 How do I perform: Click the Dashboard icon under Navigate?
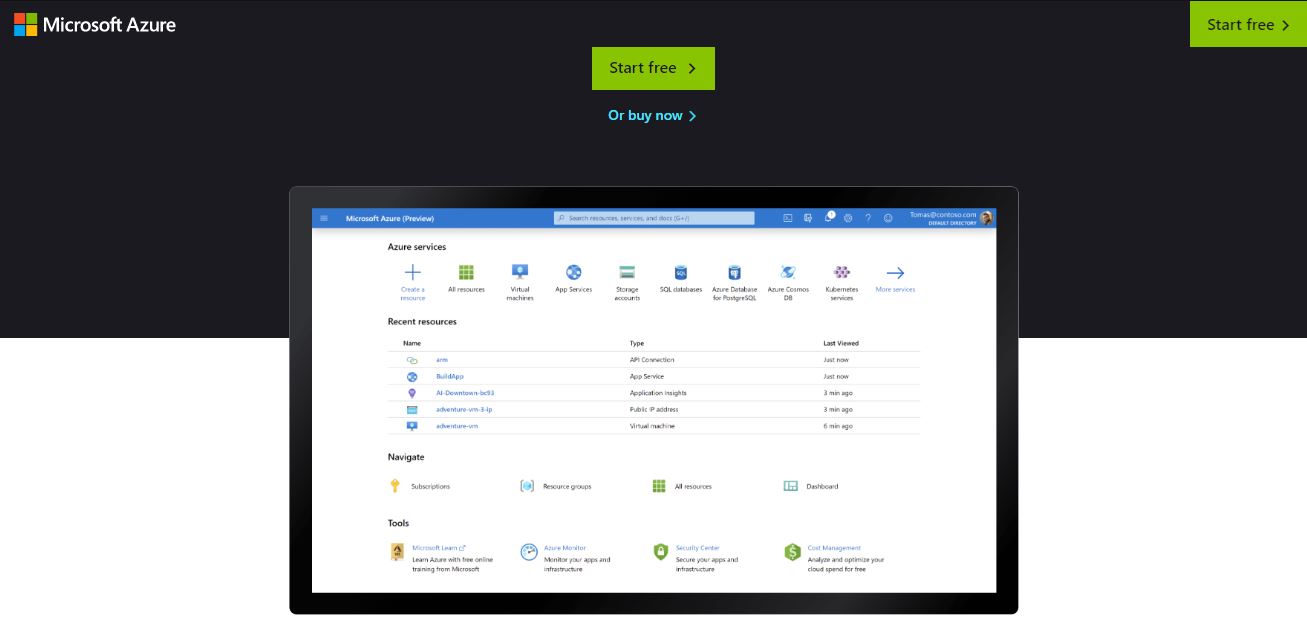coord(791,486)
